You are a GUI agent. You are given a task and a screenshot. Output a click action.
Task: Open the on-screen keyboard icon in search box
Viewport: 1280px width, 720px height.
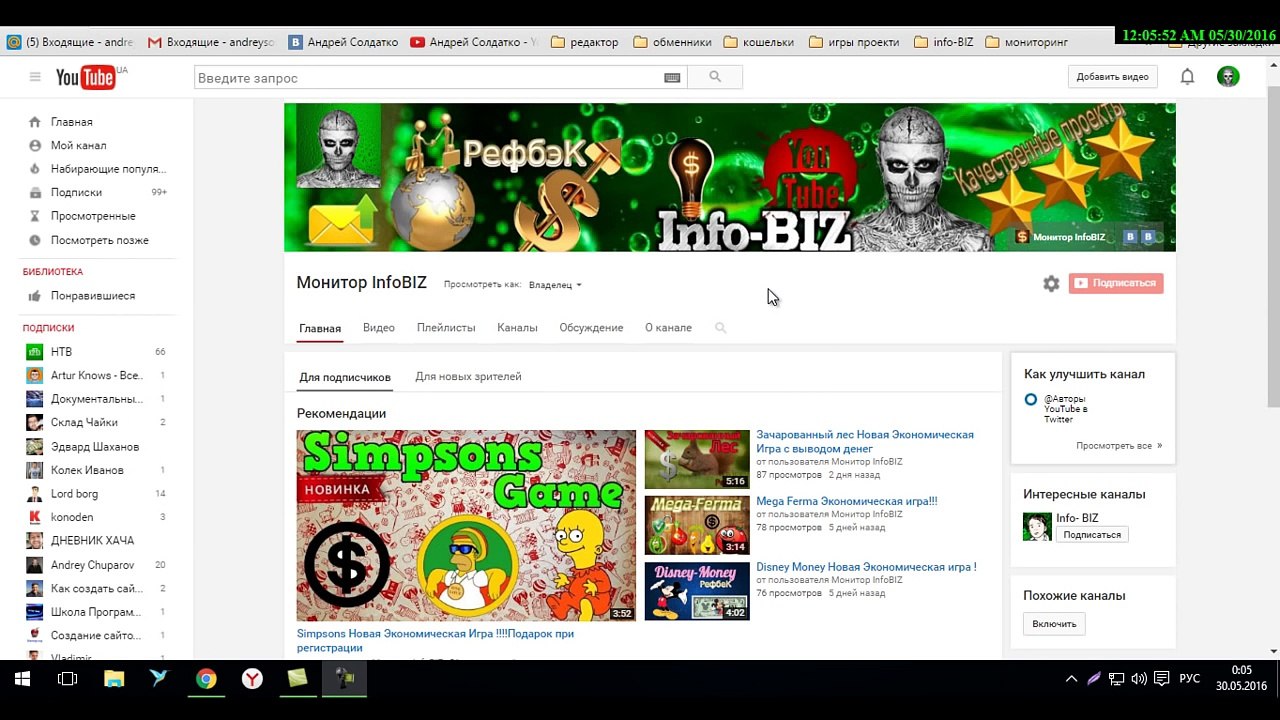click(x=672, y=77)
